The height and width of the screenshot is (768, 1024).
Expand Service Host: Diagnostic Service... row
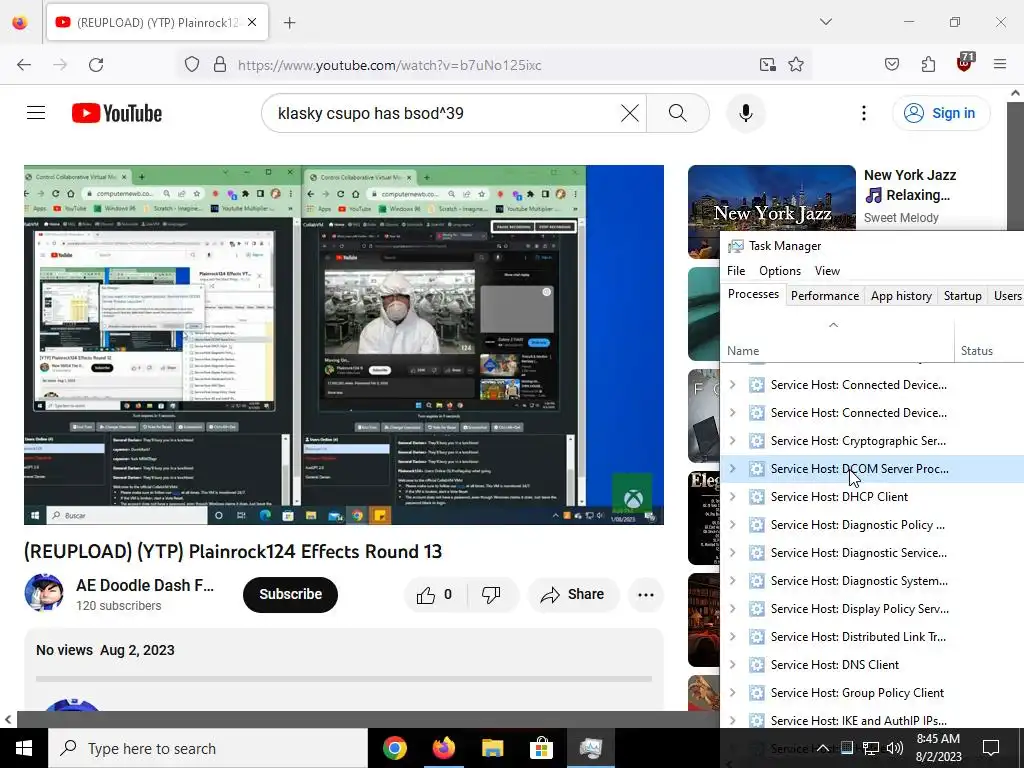pos(733,553)
